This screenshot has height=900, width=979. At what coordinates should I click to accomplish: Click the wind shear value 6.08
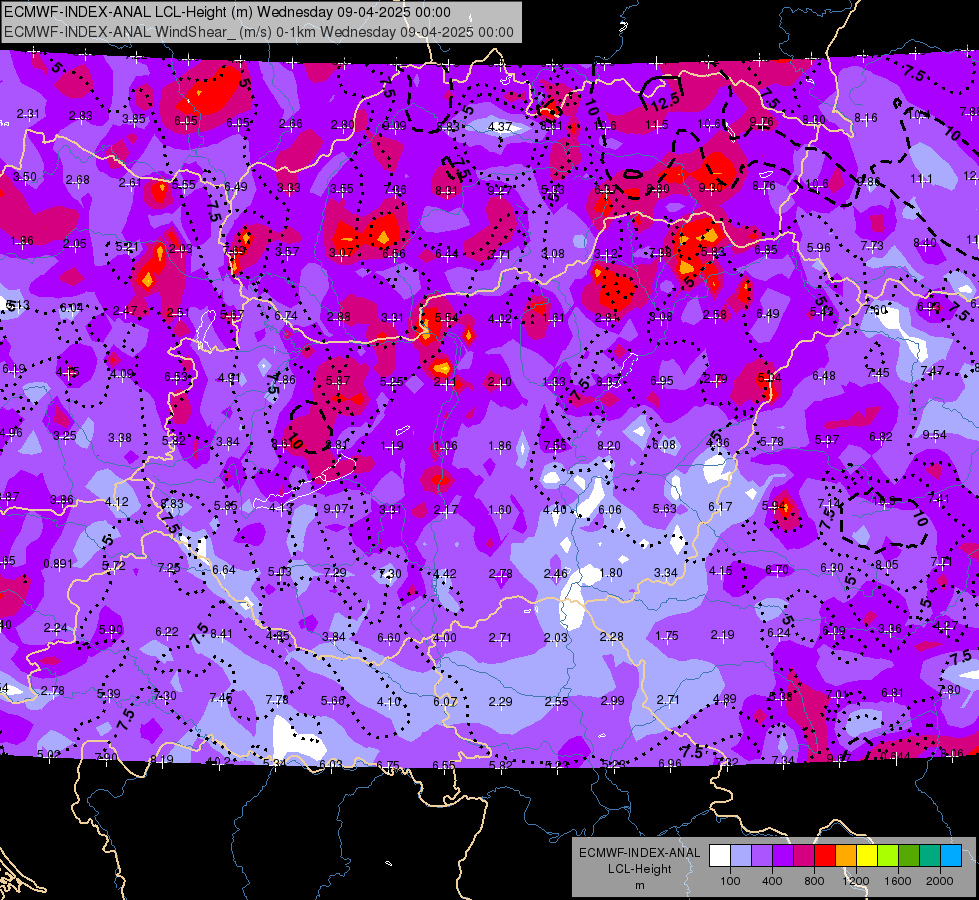tap(664, 445)
